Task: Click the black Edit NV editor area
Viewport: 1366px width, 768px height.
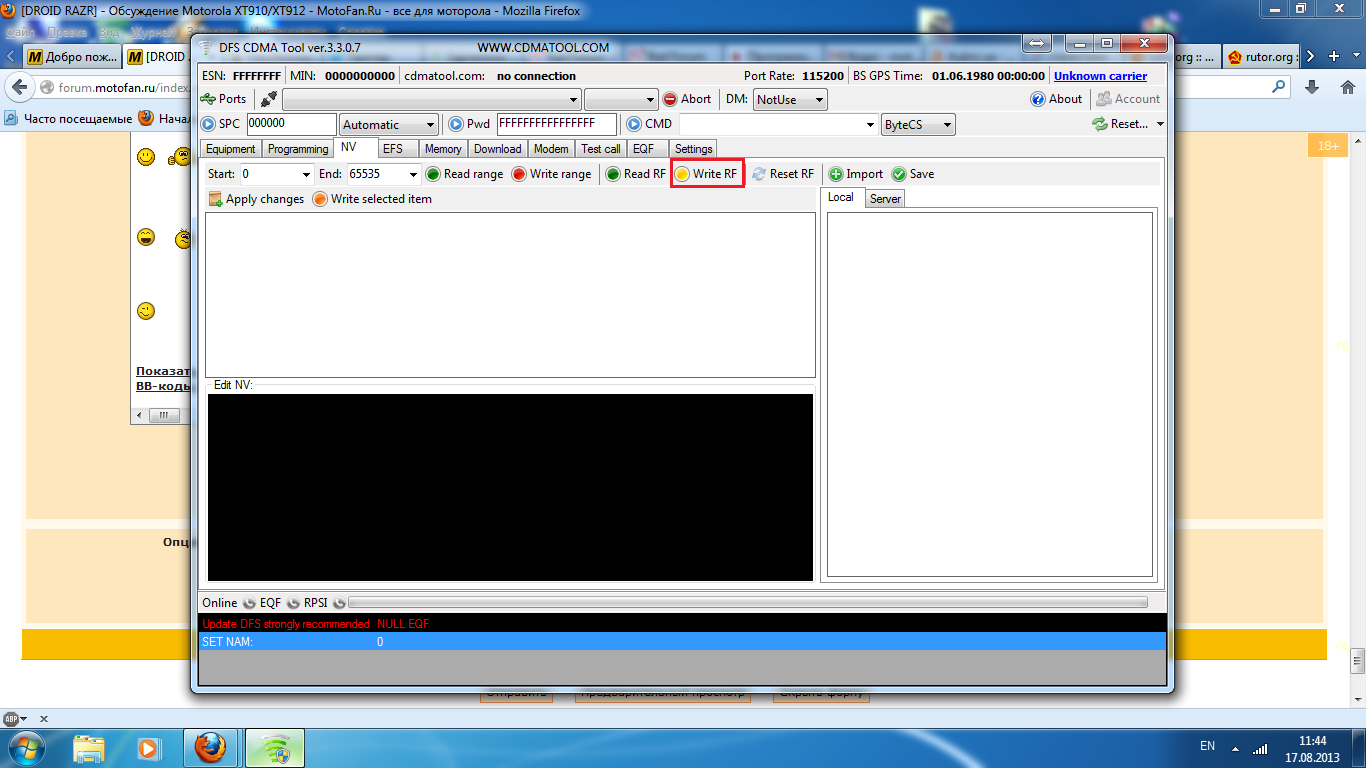Action: (x=510, y=487)
